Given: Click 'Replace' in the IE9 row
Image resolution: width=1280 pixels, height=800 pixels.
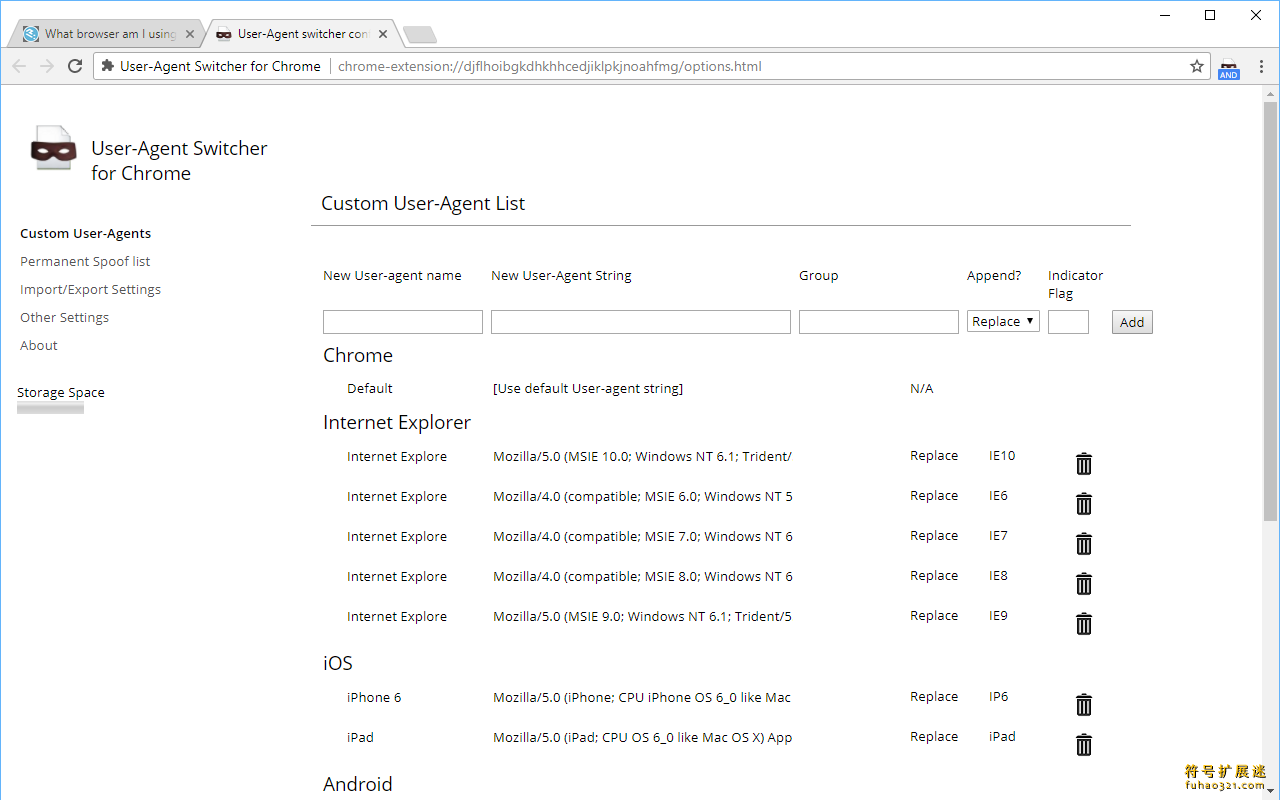Looking at the screenshot, I should 934,615.
